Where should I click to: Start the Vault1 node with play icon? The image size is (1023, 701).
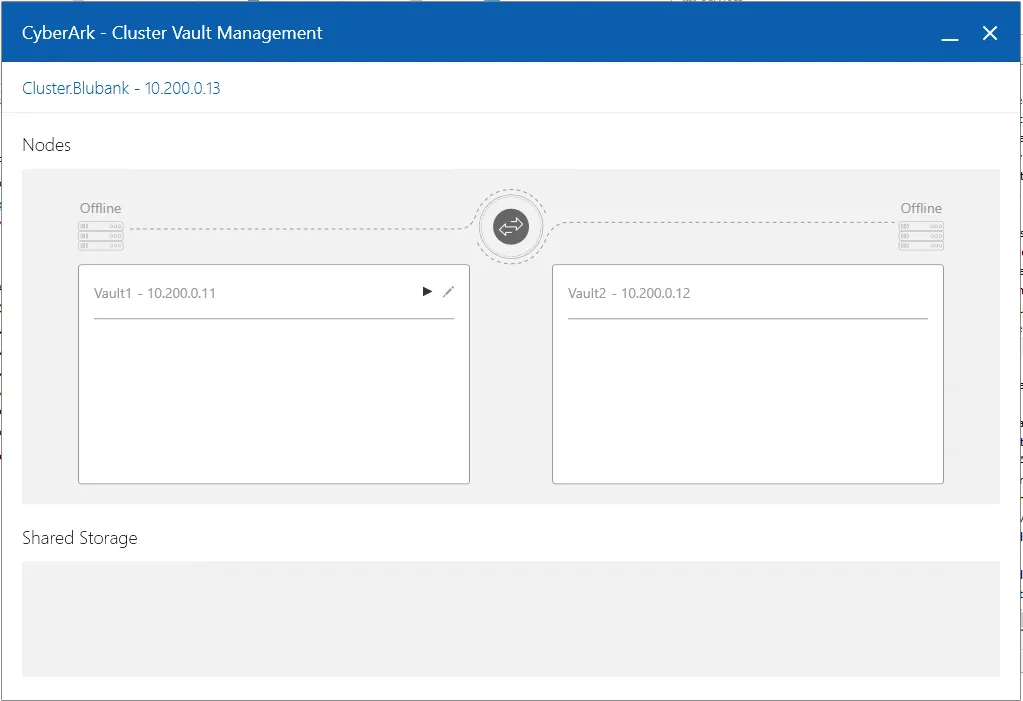[x=427, y=292]
